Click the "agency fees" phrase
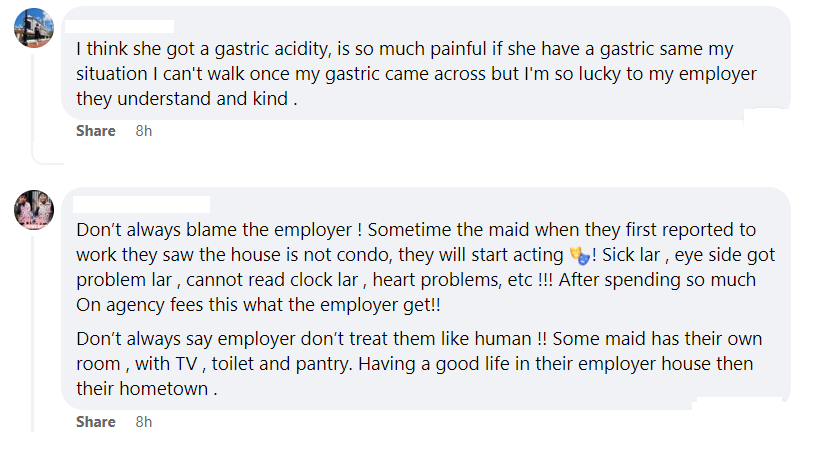This screenshot has width=820, height=462. (148, 303)
